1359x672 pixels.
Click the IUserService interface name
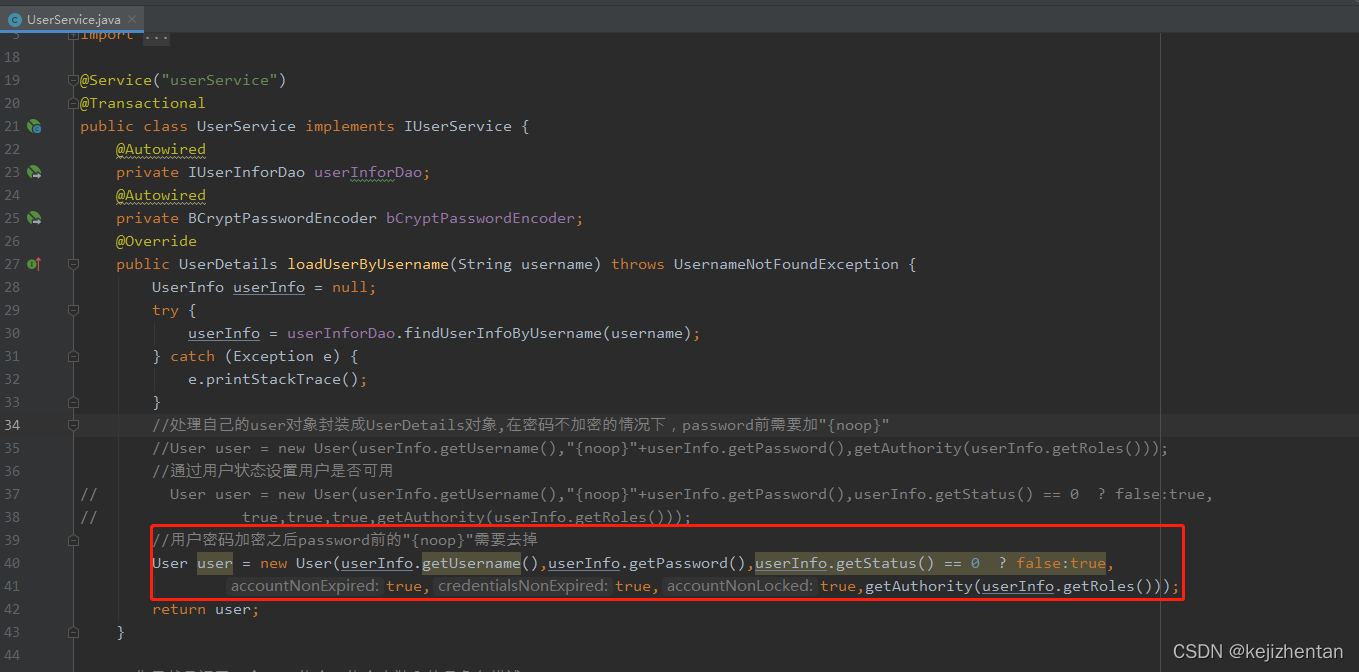(x=458, y=126)
